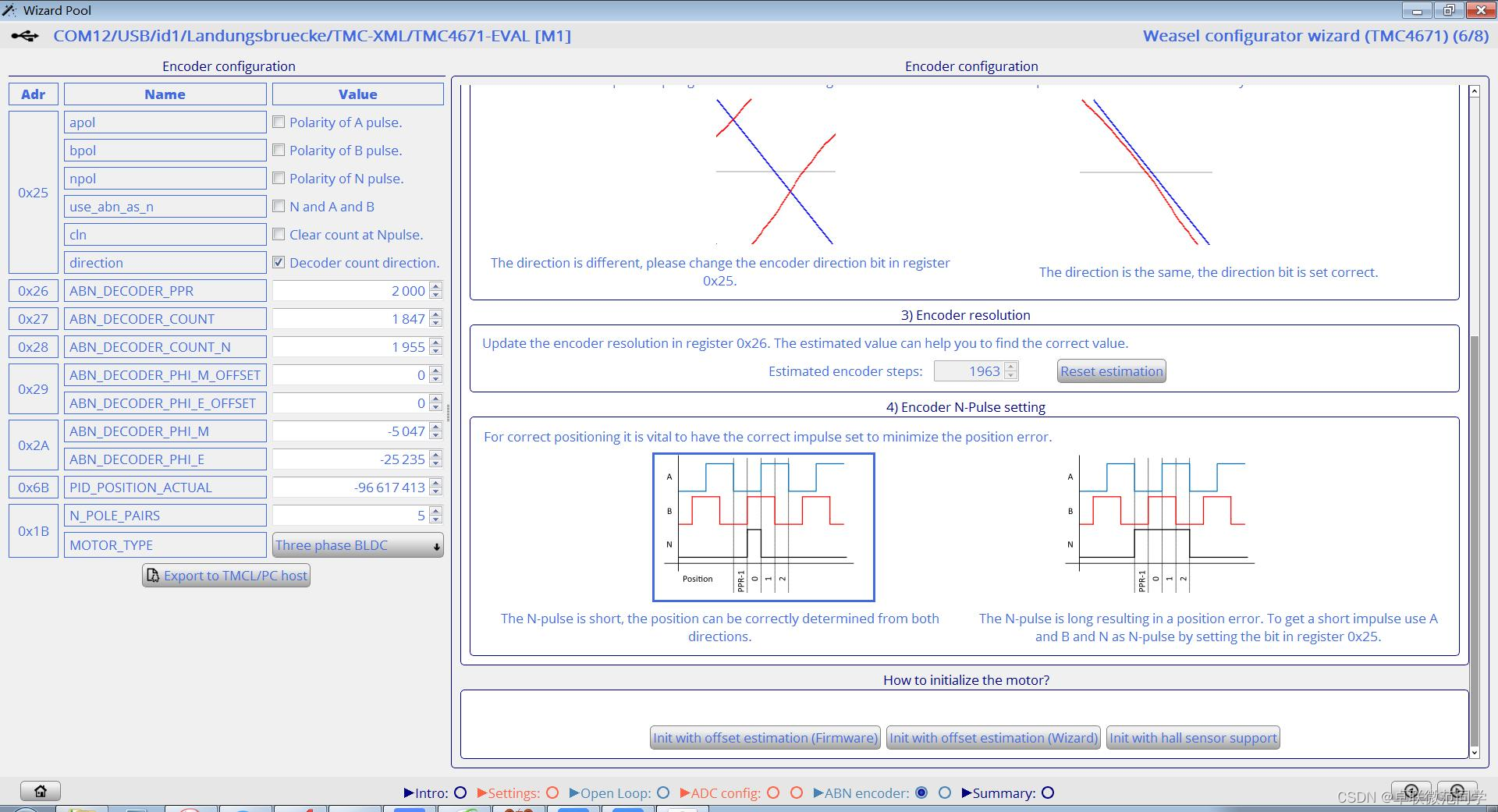1498x812 pixels.
Task: Select the Settings step radio button
Action: tap(552, 792)
